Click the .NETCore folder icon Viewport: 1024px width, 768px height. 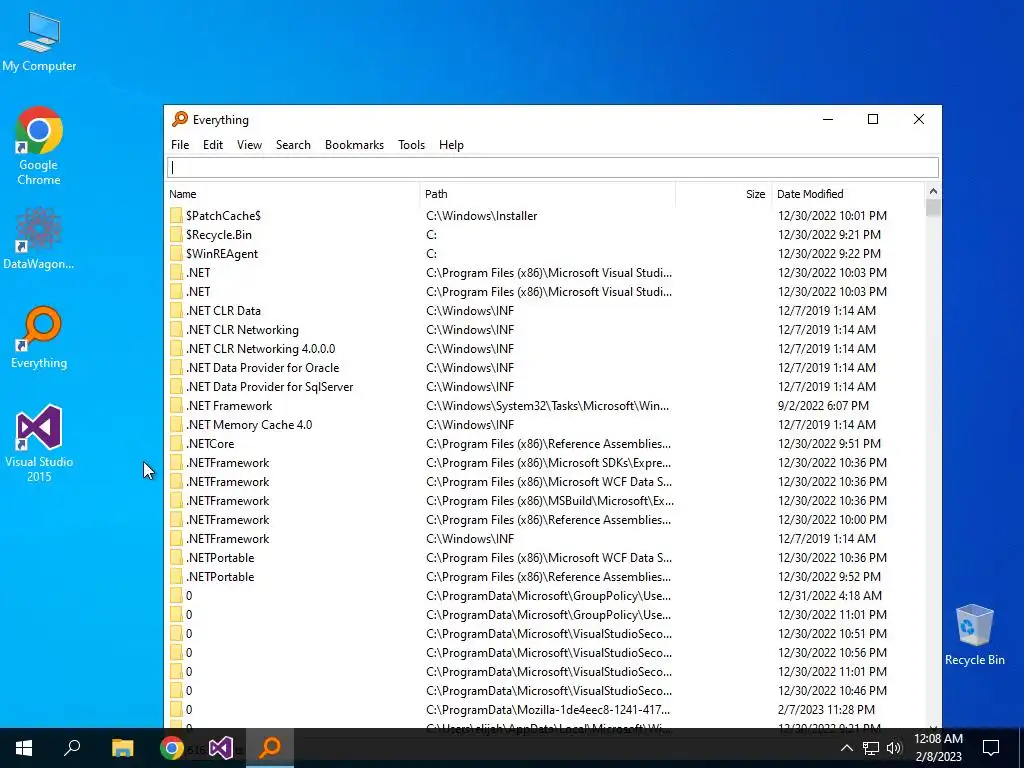[x=176, y=443]
